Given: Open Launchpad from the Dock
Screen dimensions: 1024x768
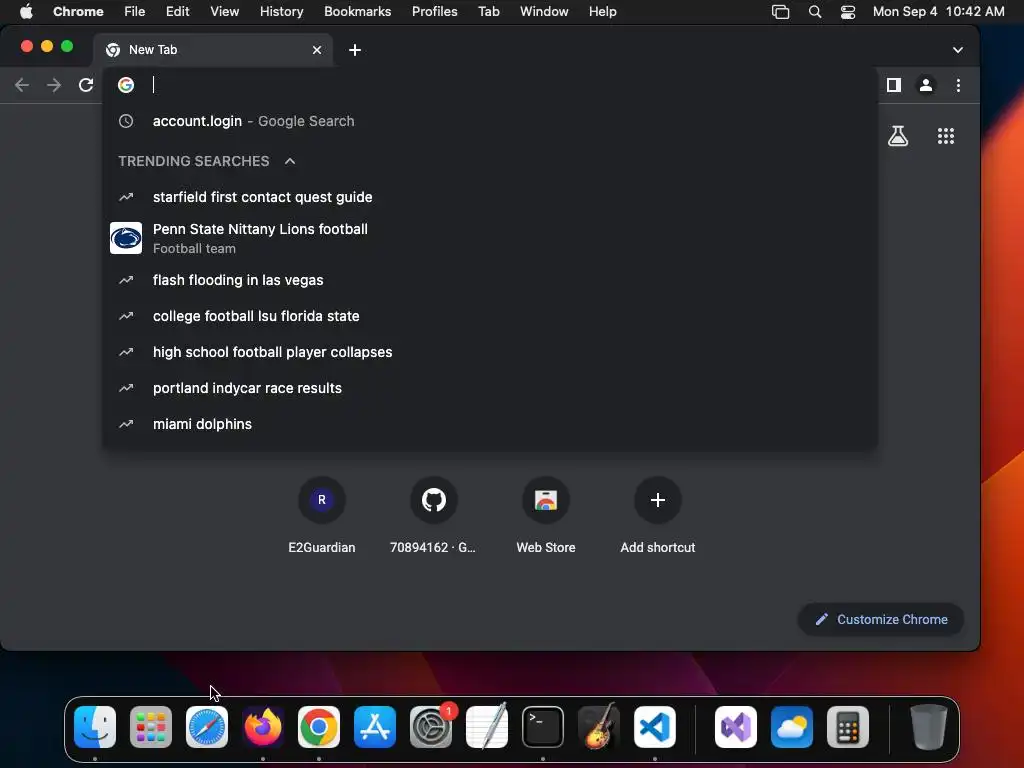Looking at the screenshot, I should [x=151, y=727].
